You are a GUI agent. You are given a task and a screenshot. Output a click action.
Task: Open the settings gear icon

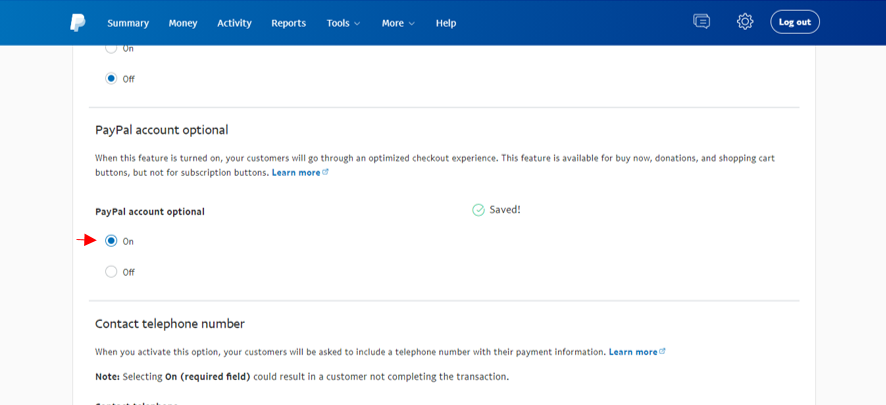click(745, 22)
